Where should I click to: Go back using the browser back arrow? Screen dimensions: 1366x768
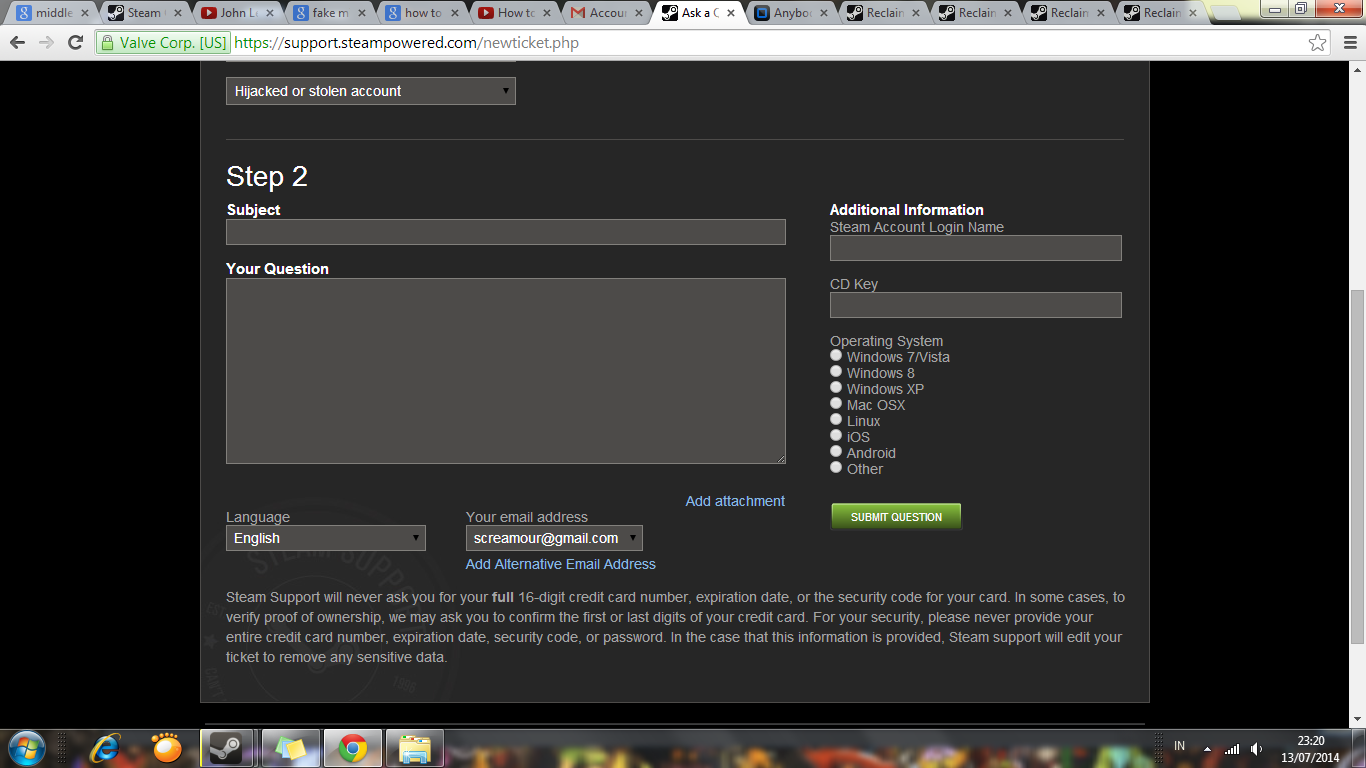[18, 43]
